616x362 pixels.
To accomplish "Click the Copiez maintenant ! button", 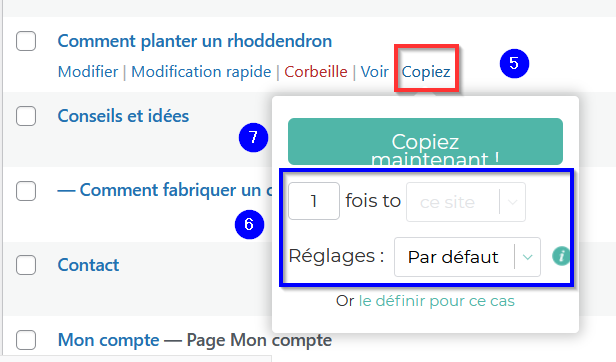I will tap(425, 141).
